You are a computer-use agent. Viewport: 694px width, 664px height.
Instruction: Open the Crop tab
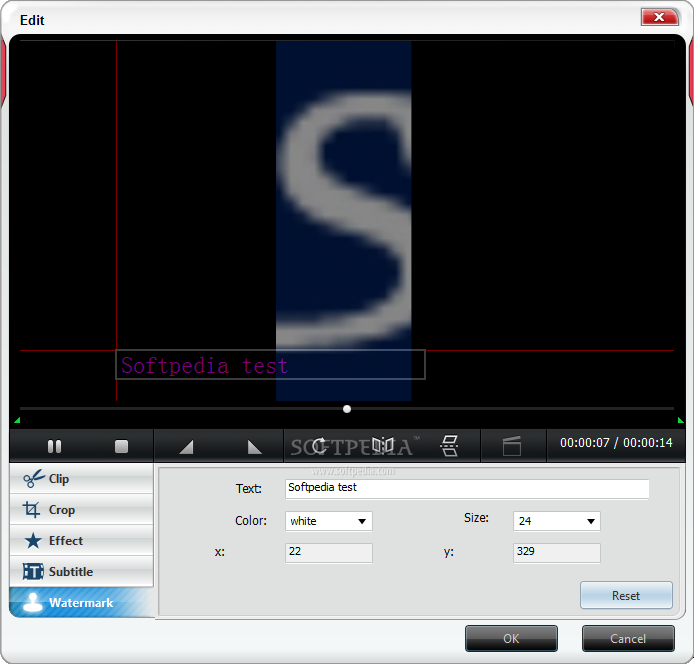pyautogui.click(x=81, y=510)
